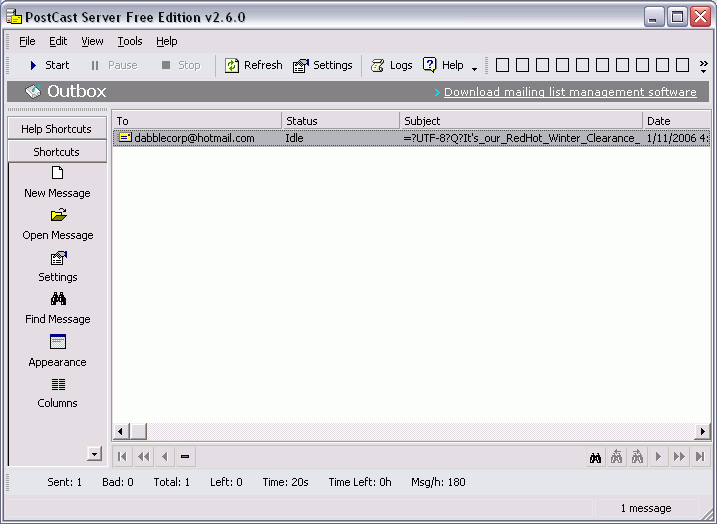Open Settings from the Shortcuts sidebar
717x524 pixels.
pos(58,267)
